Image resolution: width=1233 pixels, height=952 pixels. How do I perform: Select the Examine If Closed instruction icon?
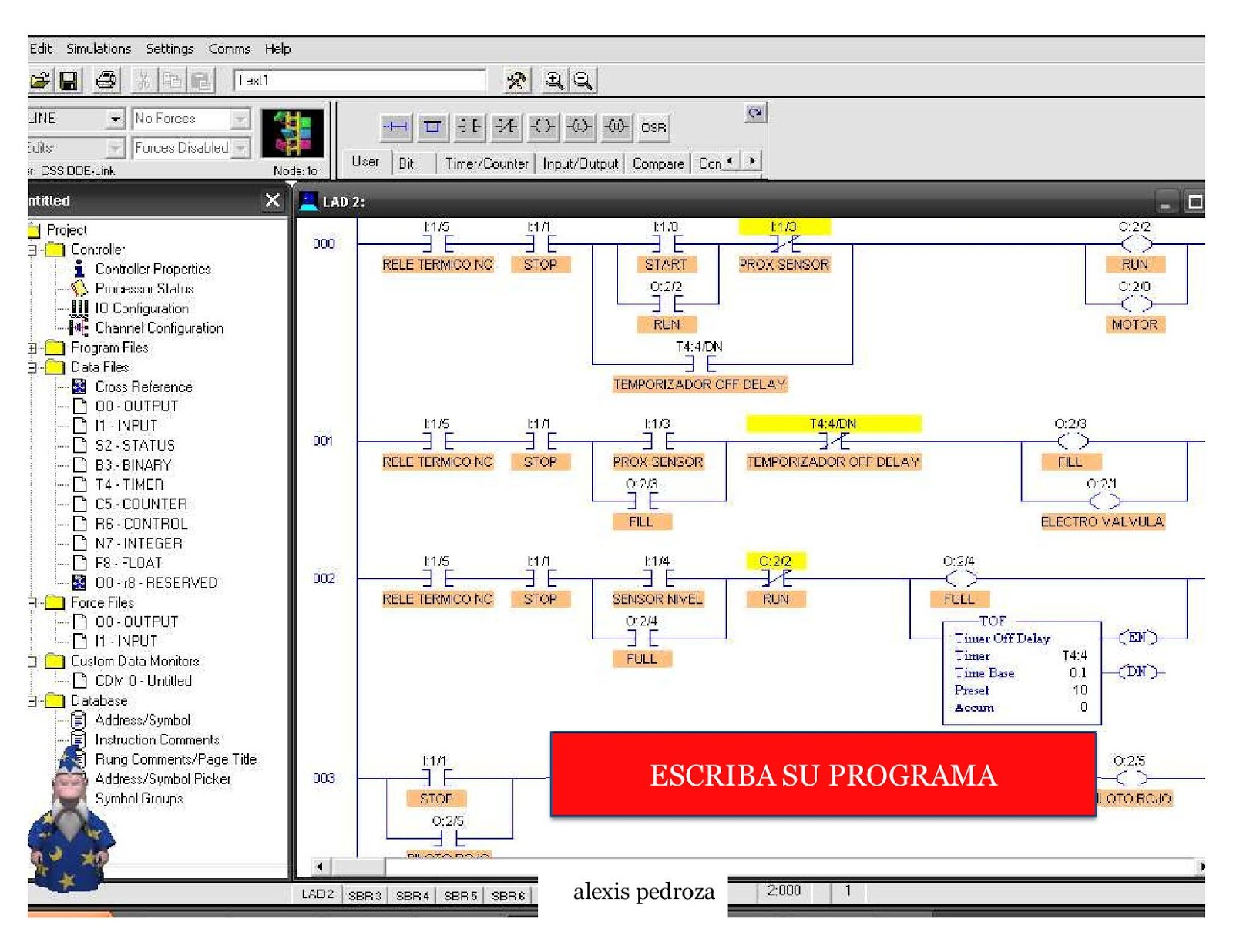click(x=469, y=127)
